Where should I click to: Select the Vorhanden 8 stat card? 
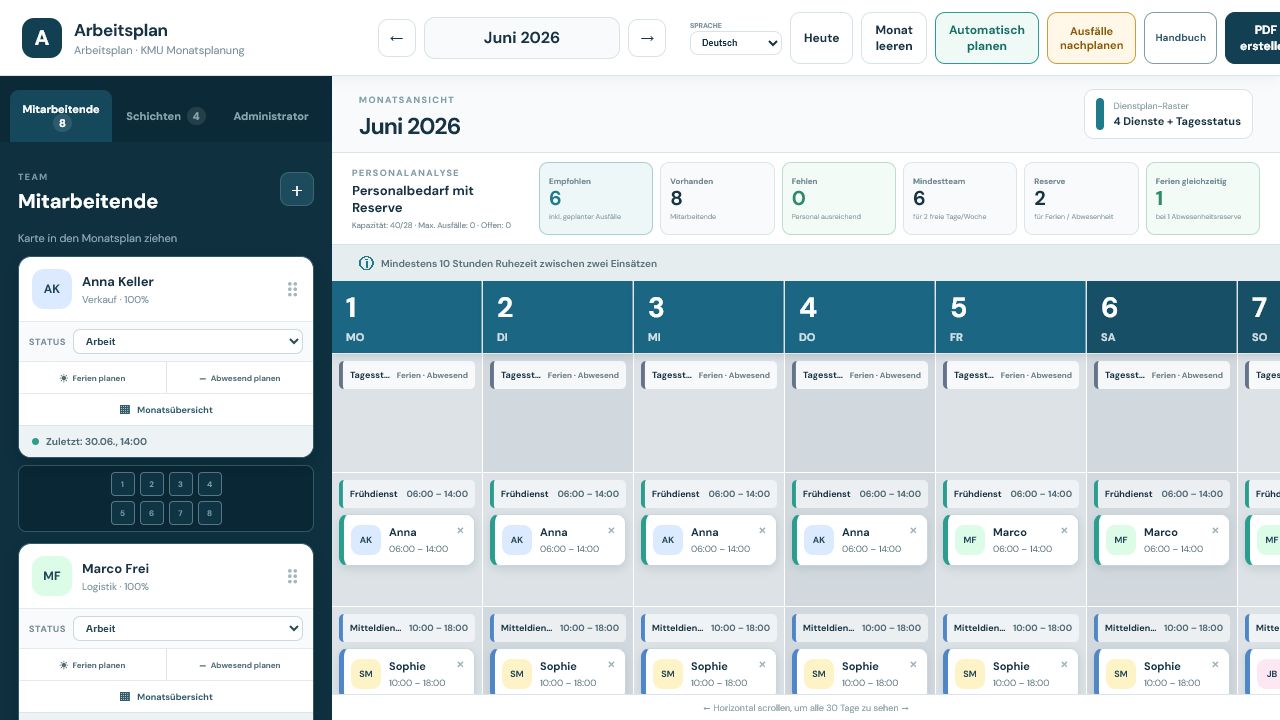tap(717, 199)
